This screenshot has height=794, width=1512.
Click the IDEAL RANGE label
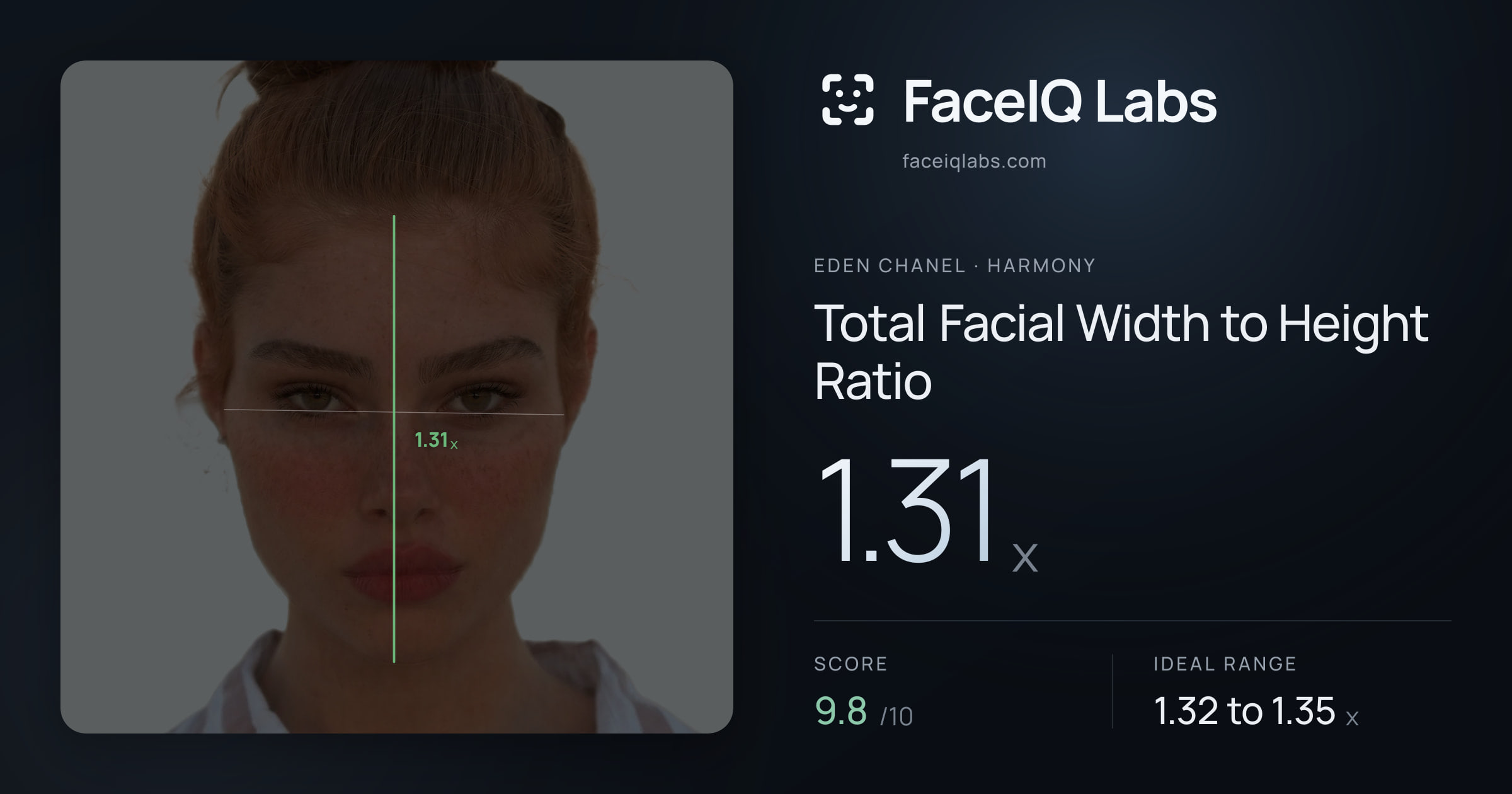point(1225,664)
